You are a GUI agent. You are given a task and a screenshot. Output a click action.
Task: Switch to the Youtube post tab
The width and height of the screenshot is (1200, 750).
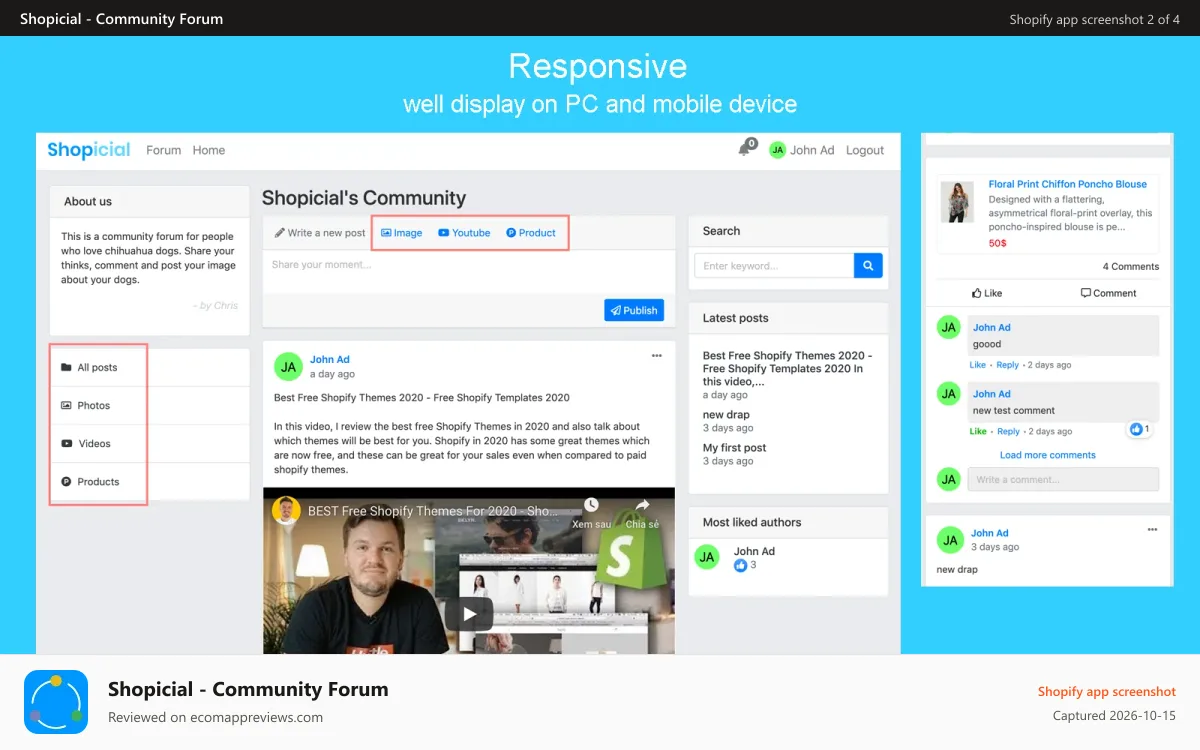(464, 232)
